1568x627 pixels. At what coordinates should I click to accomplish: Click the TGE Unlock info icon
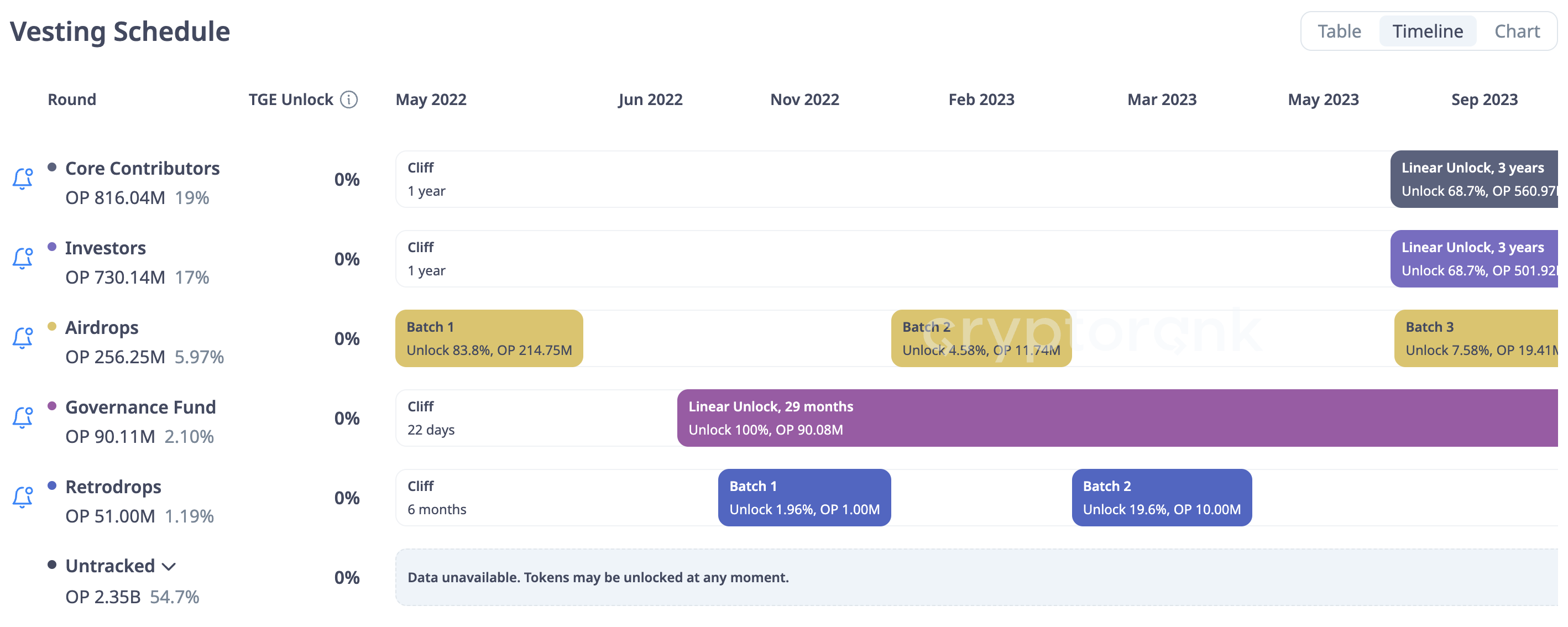tap(349, 99)
